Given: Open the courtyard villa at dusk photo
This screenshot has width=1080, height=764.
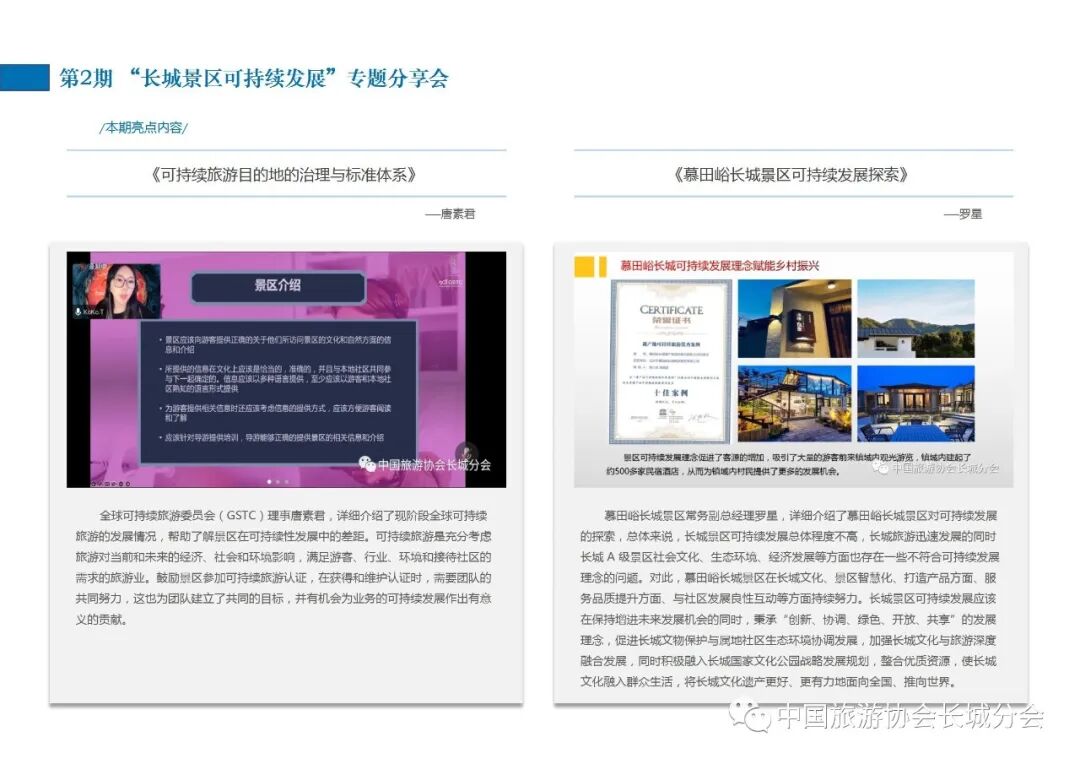Looking at the screenshot, I should tap(916, 404).
